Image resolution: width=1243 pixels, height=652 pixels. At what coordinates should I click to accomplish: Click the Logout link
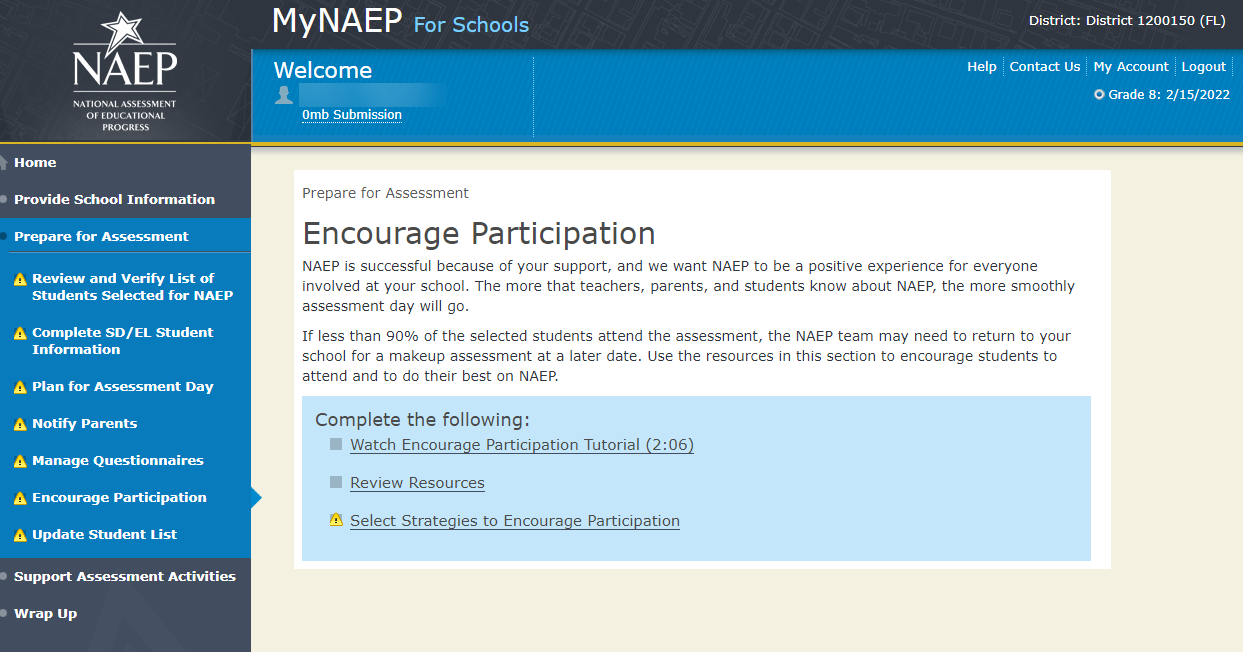(x=1203, y=67)
